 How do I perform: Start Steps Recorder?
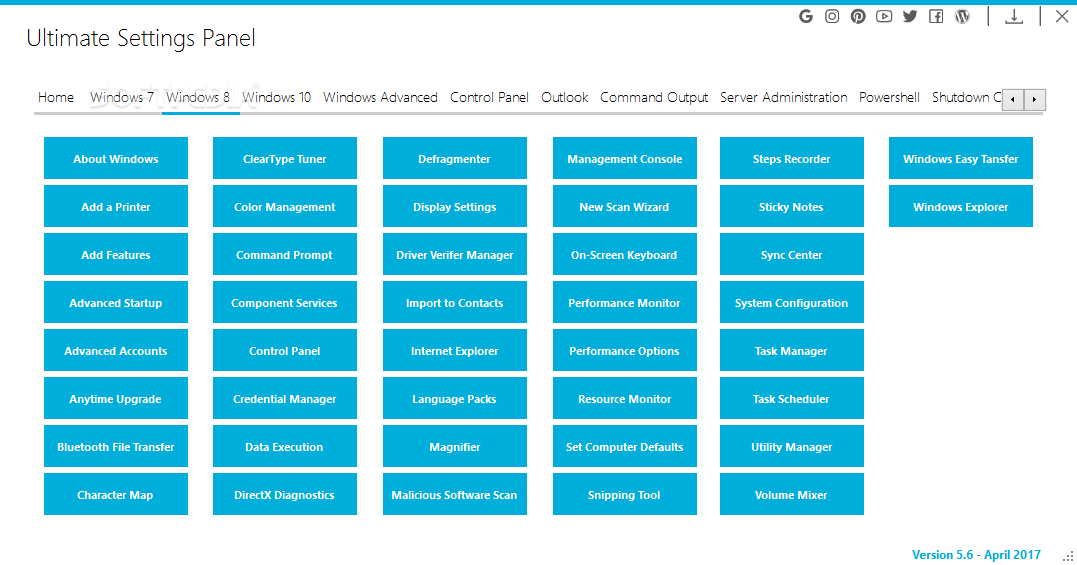point(792,159)
